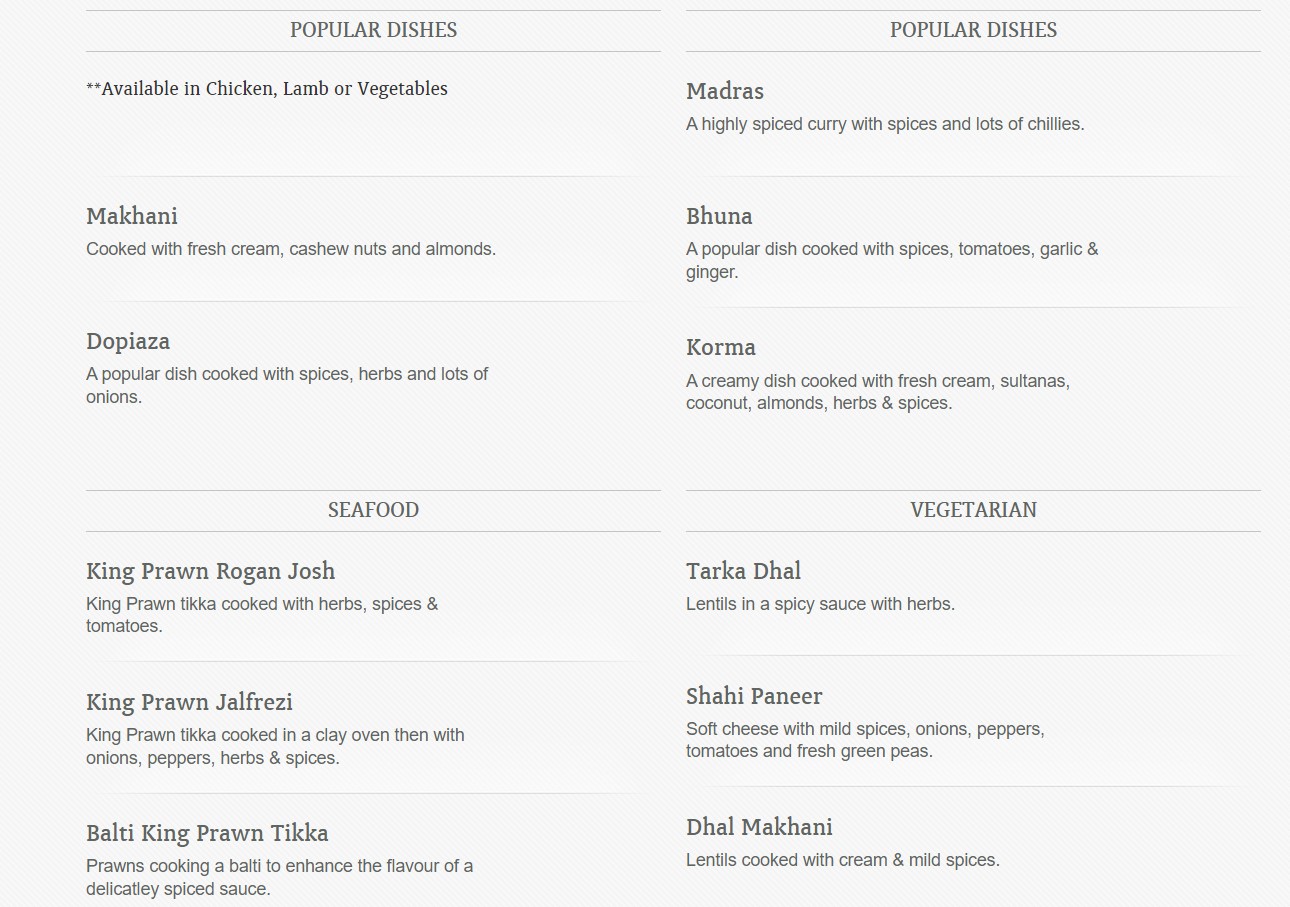Select Balti King Prawn Tikka heading
Screen dimensions: 1290x907
[207, 833]
